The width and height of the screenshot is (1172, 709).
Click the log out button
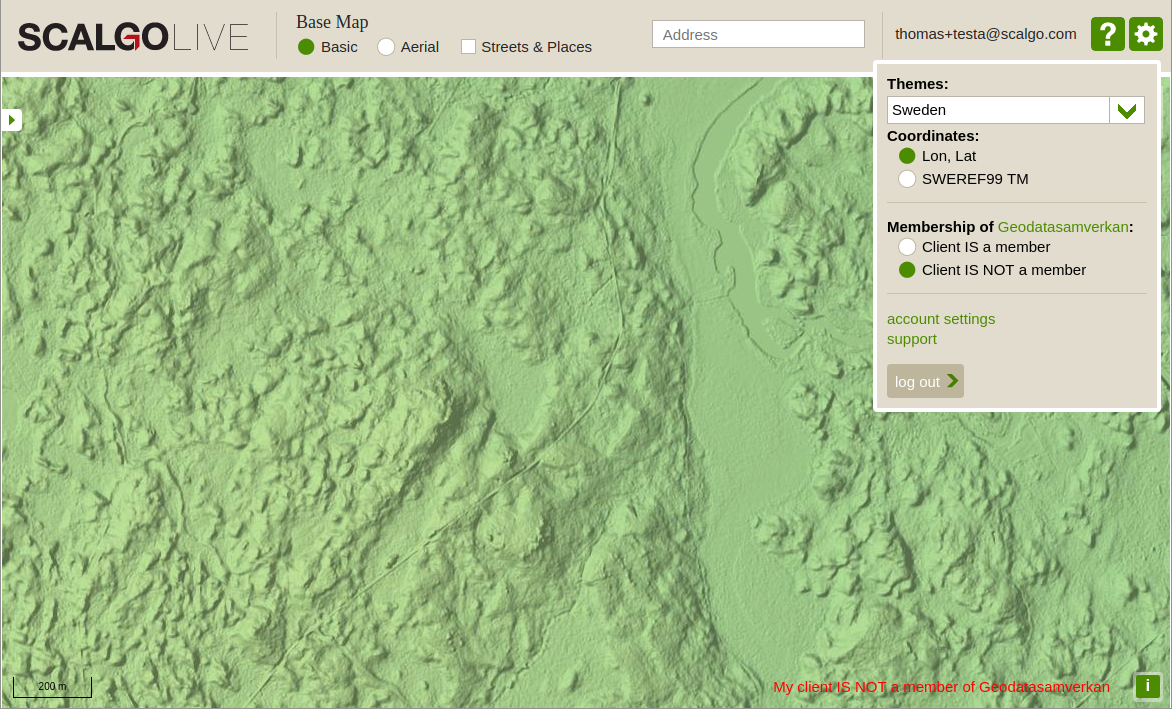point(925,381)
